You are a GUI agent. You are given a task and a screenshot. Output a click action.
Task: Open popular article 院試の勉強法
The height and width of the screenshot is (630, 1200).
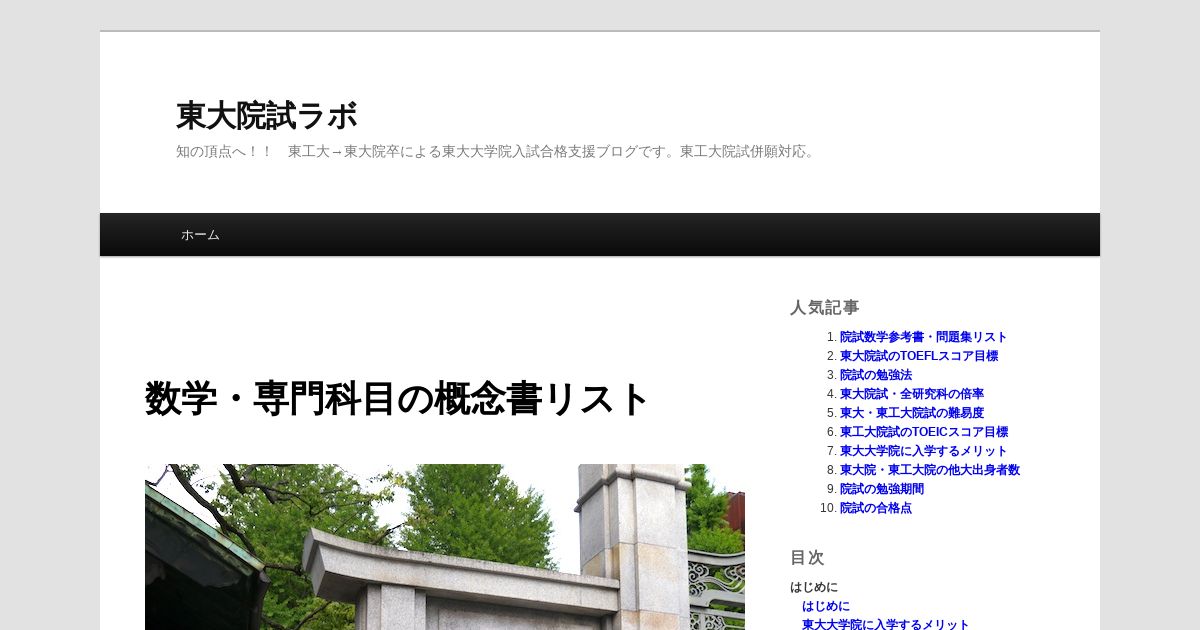(875, 375)
